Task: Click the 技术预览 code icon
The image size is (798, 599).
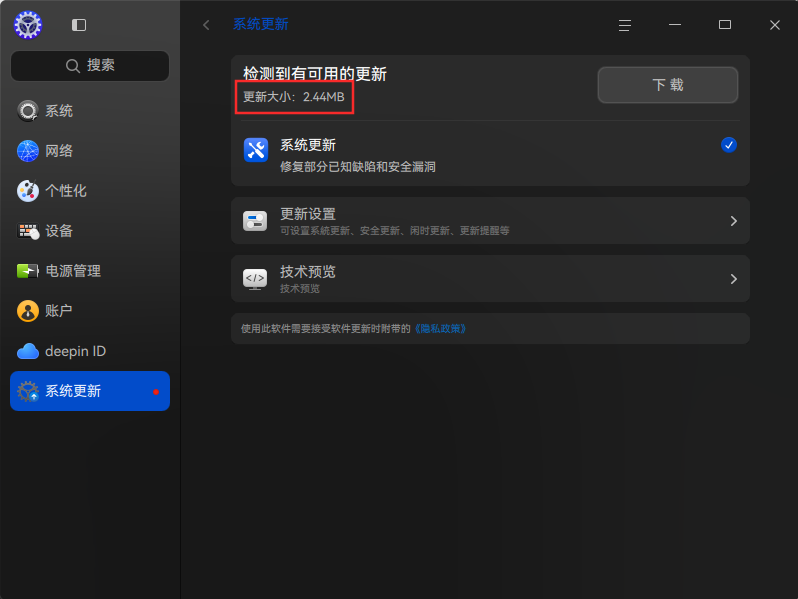Action: coord(255,279)
